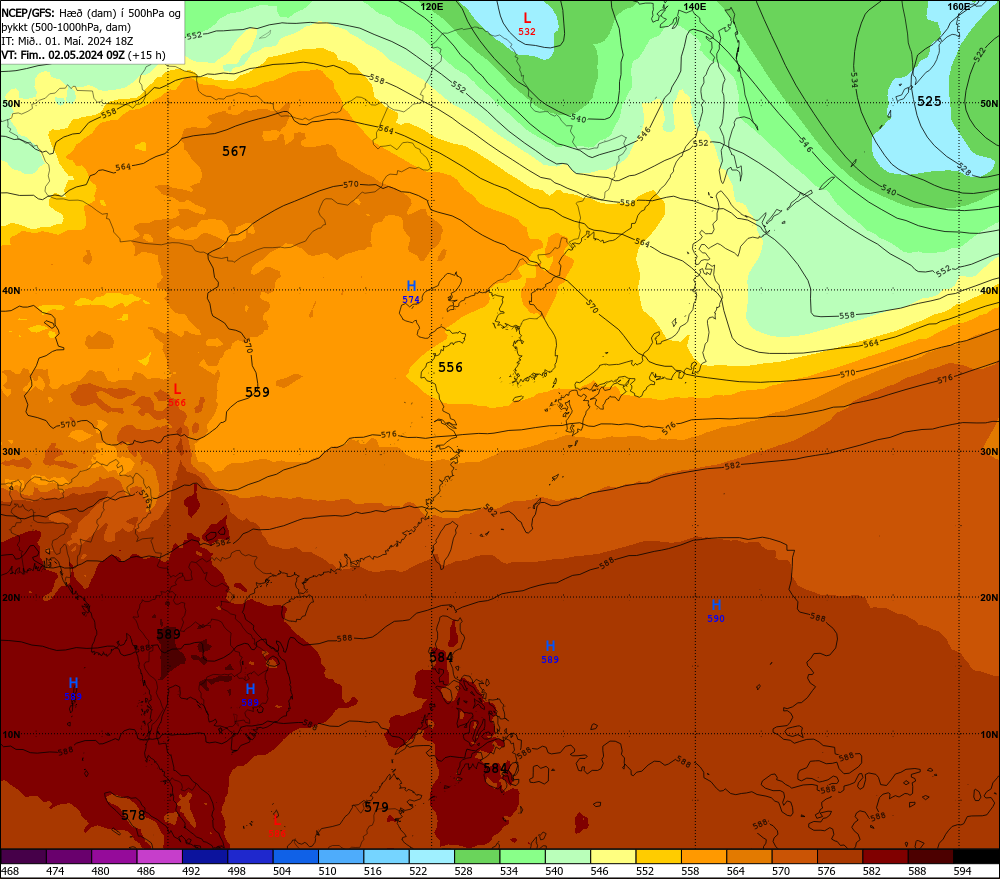Pick the green legend swatch between 528 and 534
Image resolution: width=1000 pixels, height=879 pixels.
click(477, 856)
